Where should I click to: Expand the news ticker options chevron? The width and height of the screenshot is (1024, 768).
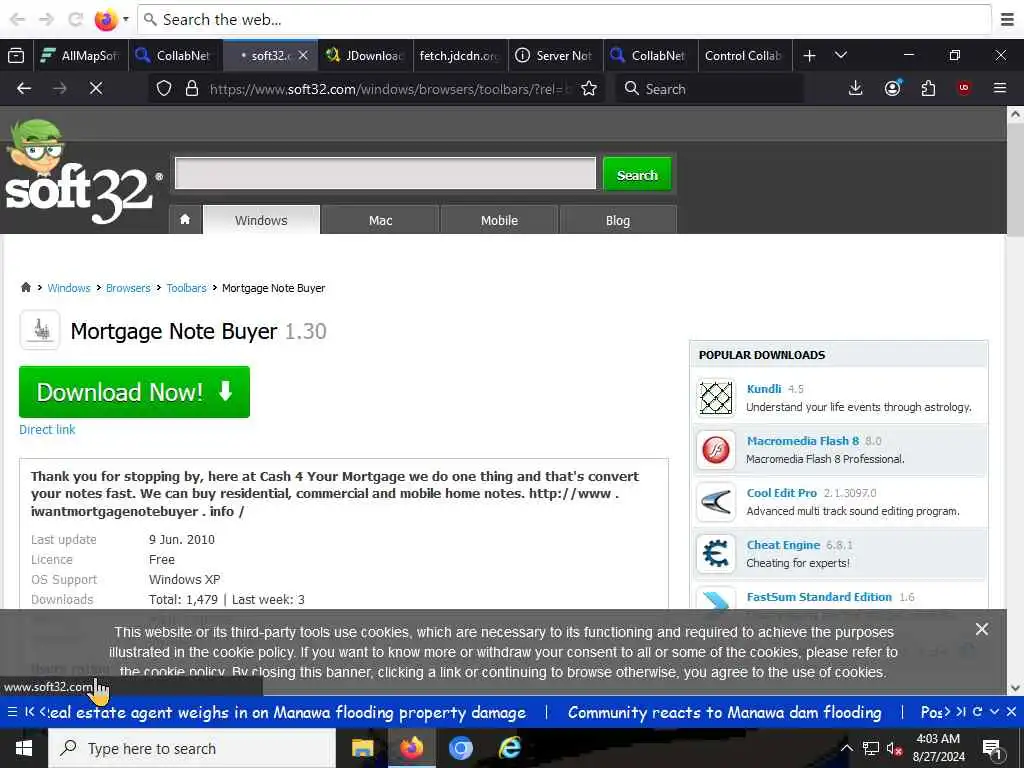tap(995, 712)
